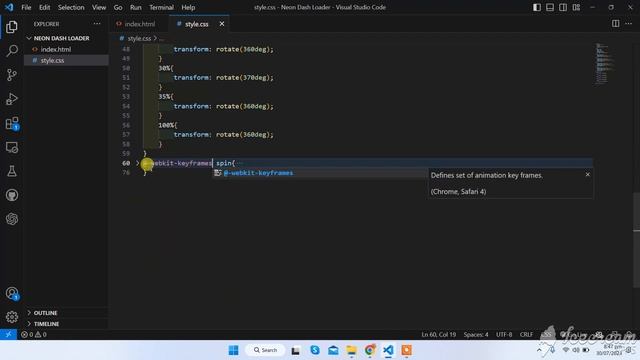
Task: Open index.html in the Explorer tree
Action: click(x=56, y=49)
